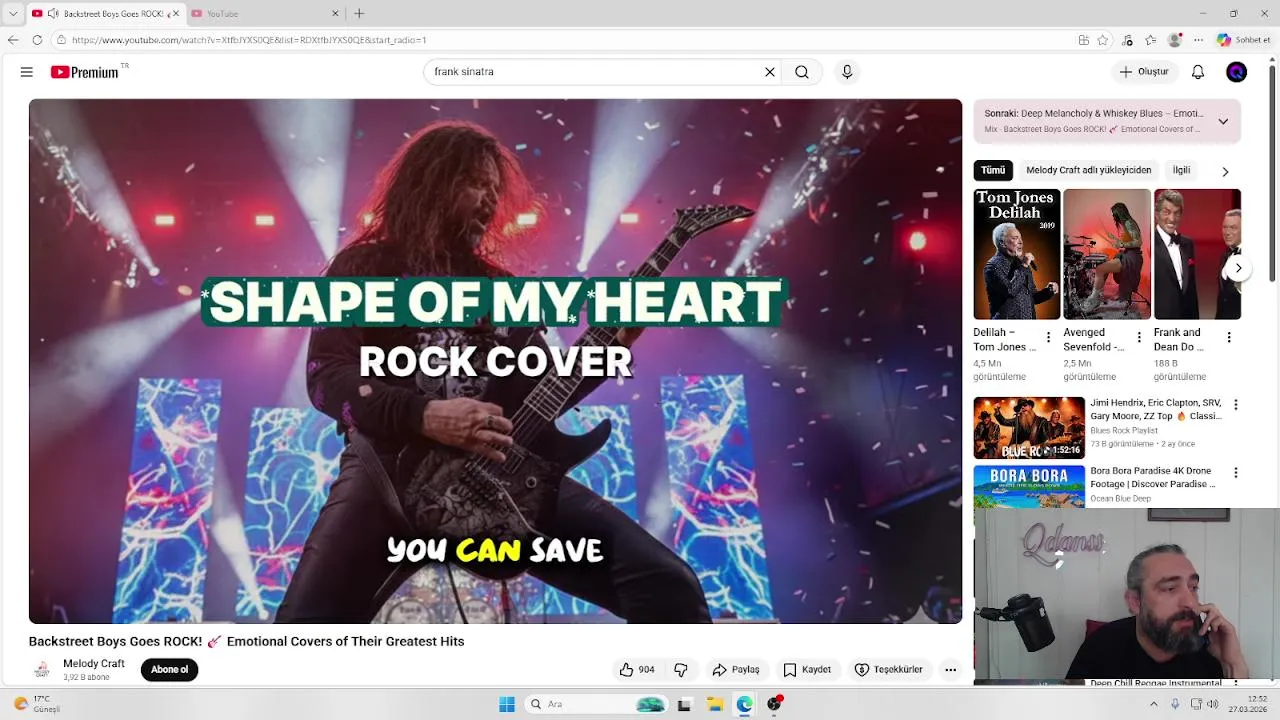Open the browser media control icon
The image size is (1280, 720).
pyautogui.click(x=1128, y=40)
